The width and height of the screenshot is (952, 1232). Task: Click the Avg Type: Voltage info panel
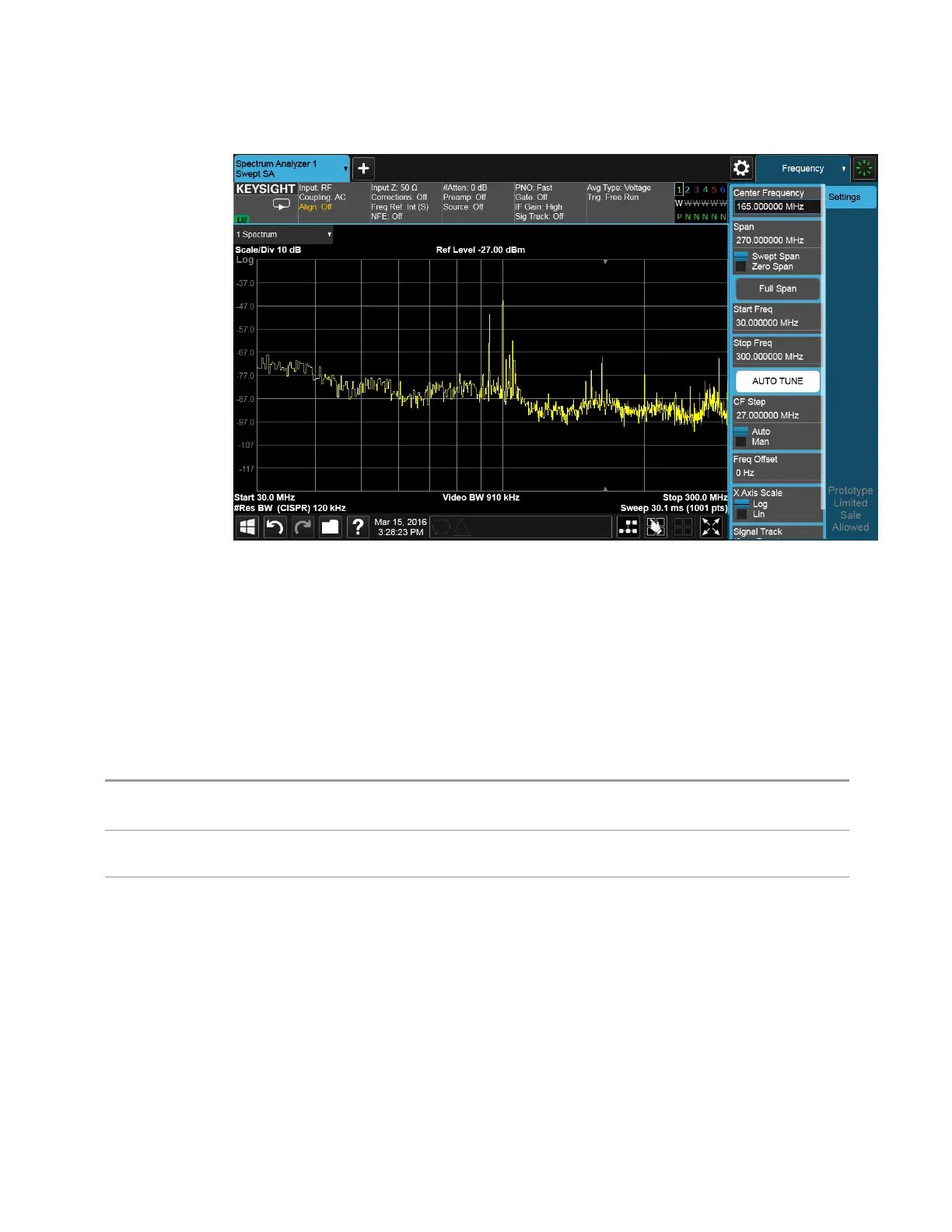pos(629,202)
